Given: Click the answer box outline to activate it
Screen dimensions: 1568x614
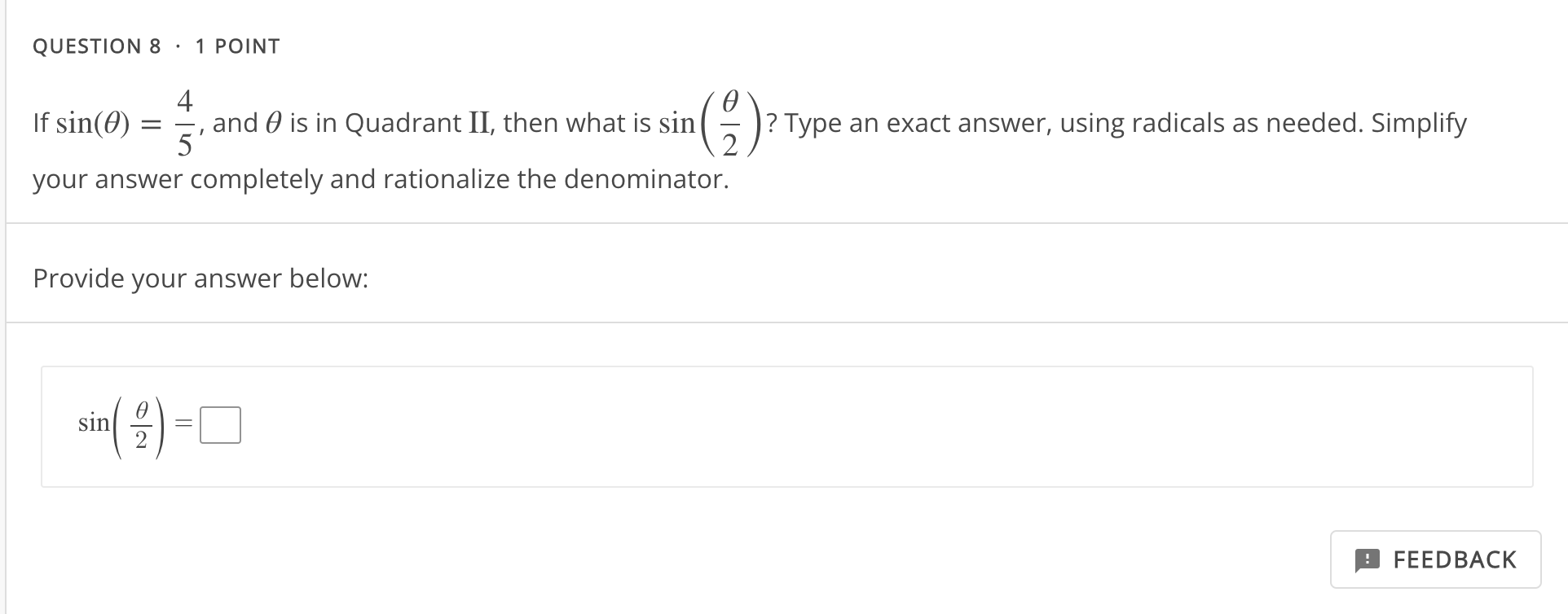Looking at the screenshot, I should [x=220, y=424].
